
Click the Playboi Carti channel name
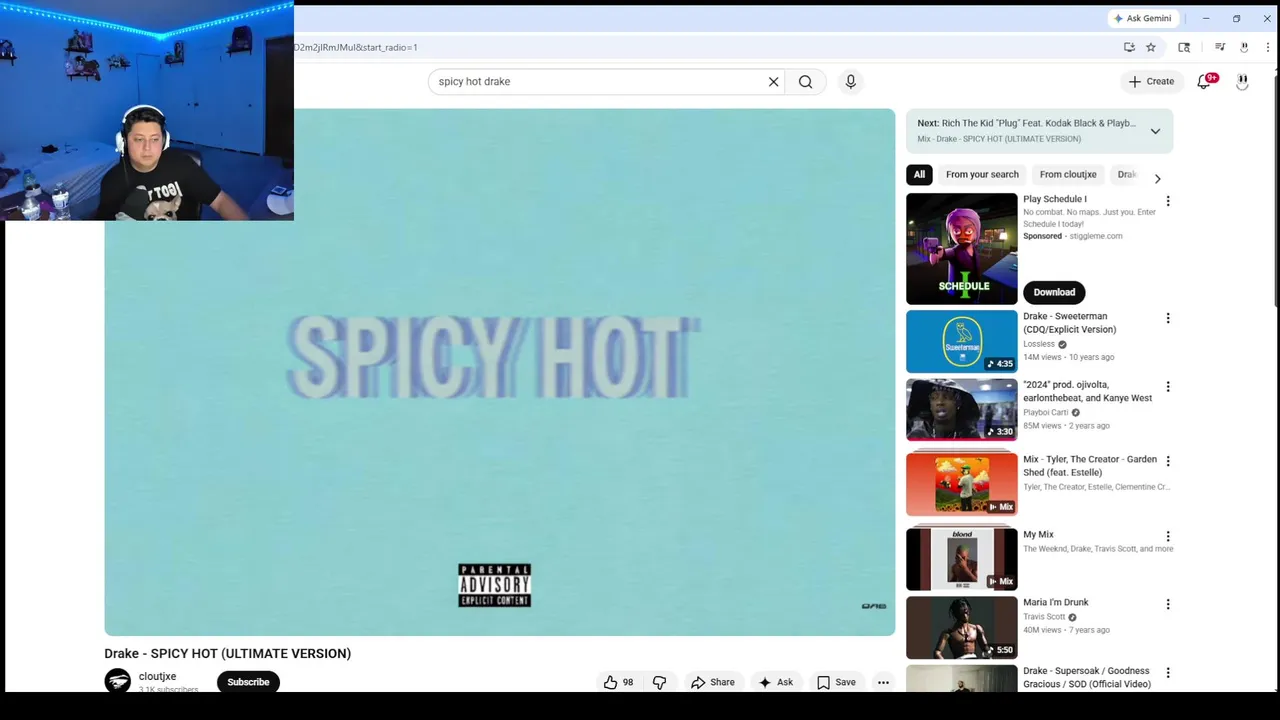point(1045,412)
